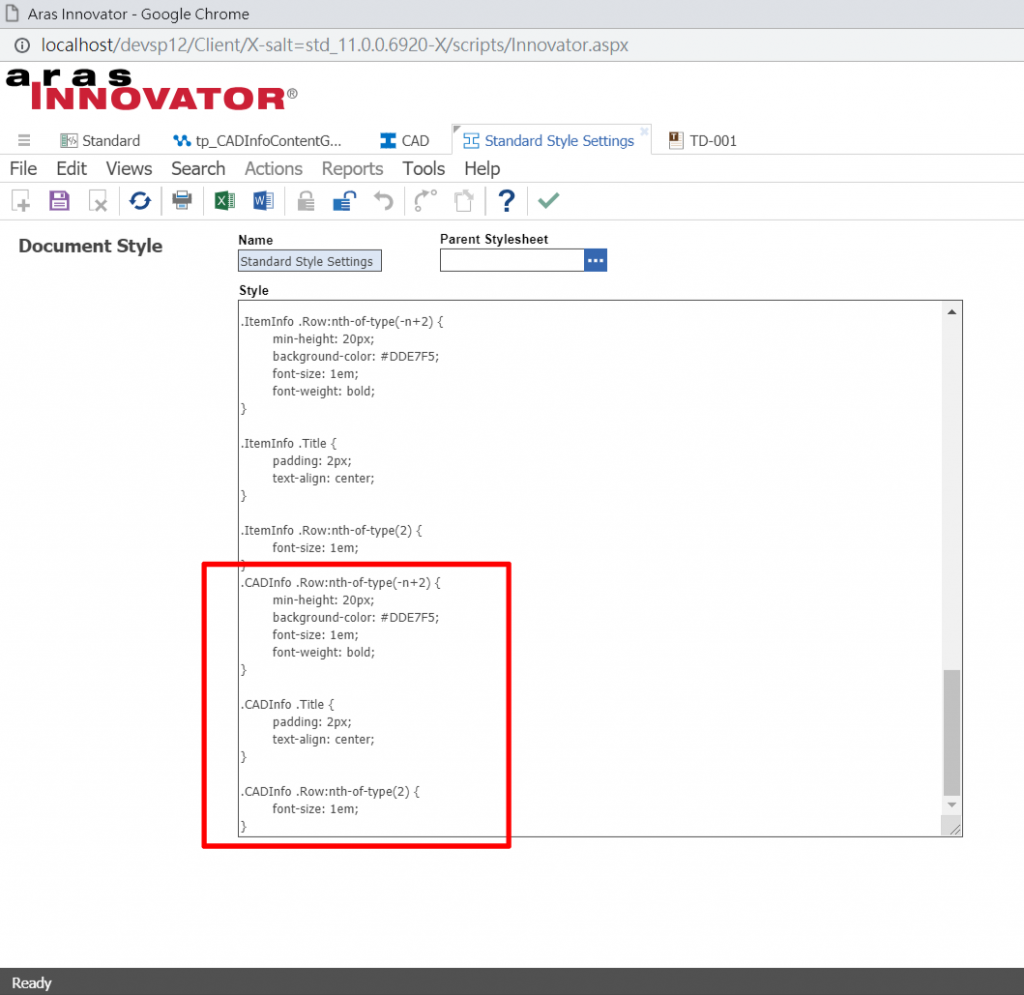Viewport: 1024px width, 995px height.
Task: Save the document style with the purple disk icon
Action: tap(59, 200)
